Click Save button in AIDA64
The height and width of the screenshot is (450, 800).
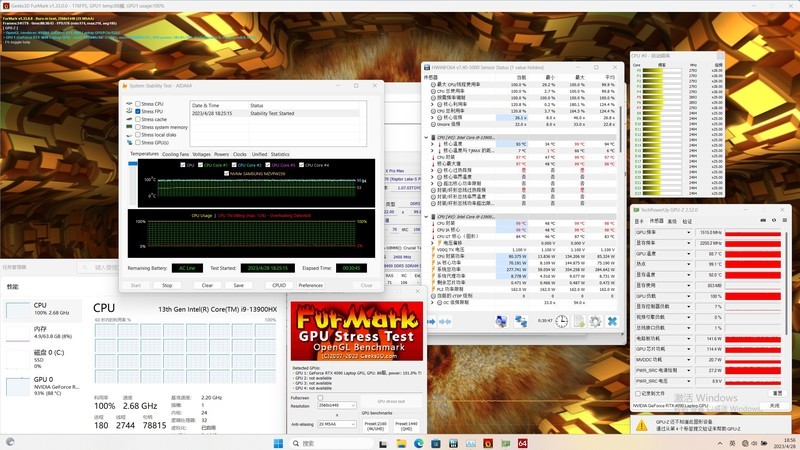point(238,285)
